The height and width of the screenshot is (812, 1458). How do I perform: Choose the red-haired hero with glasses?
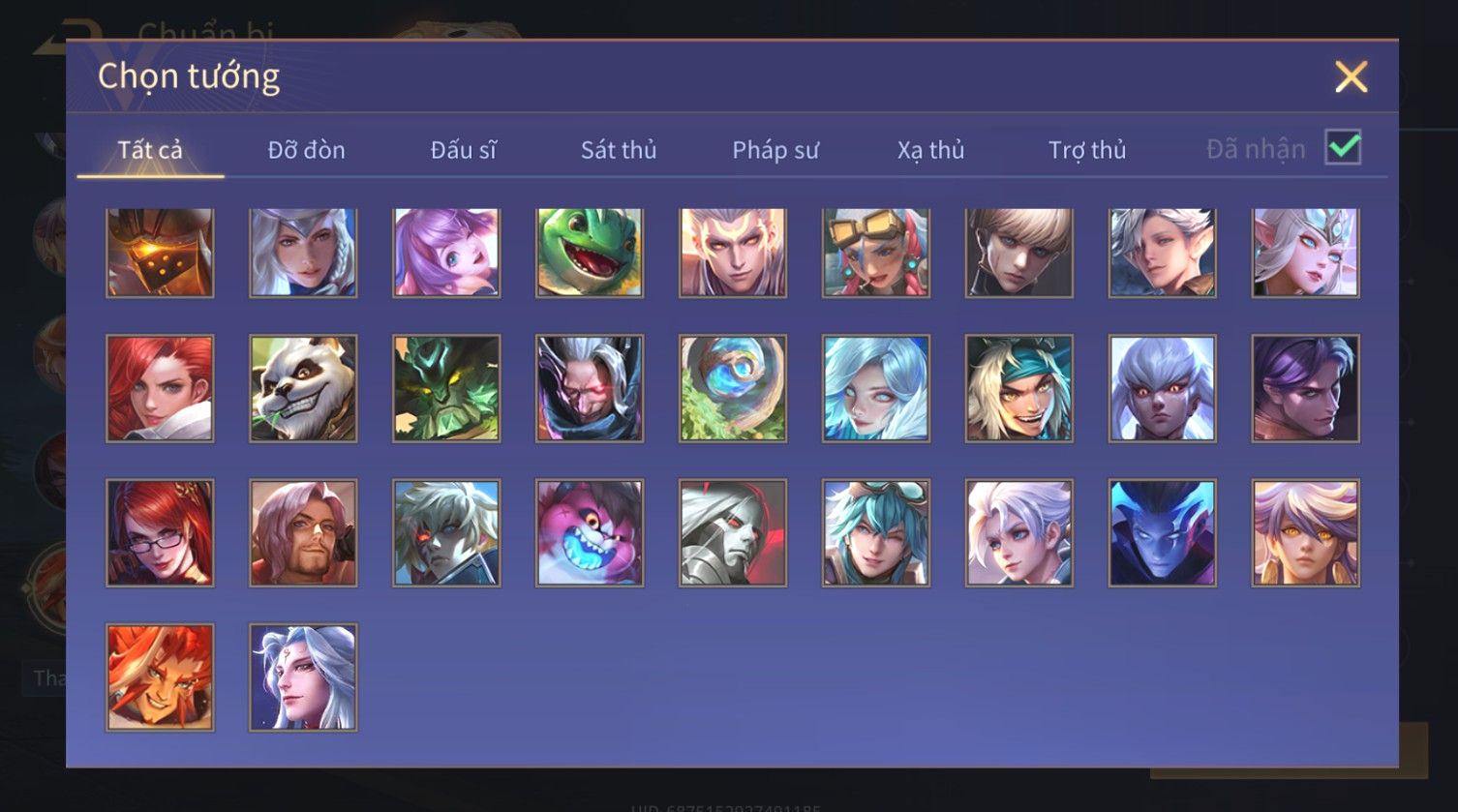point(160,533)
